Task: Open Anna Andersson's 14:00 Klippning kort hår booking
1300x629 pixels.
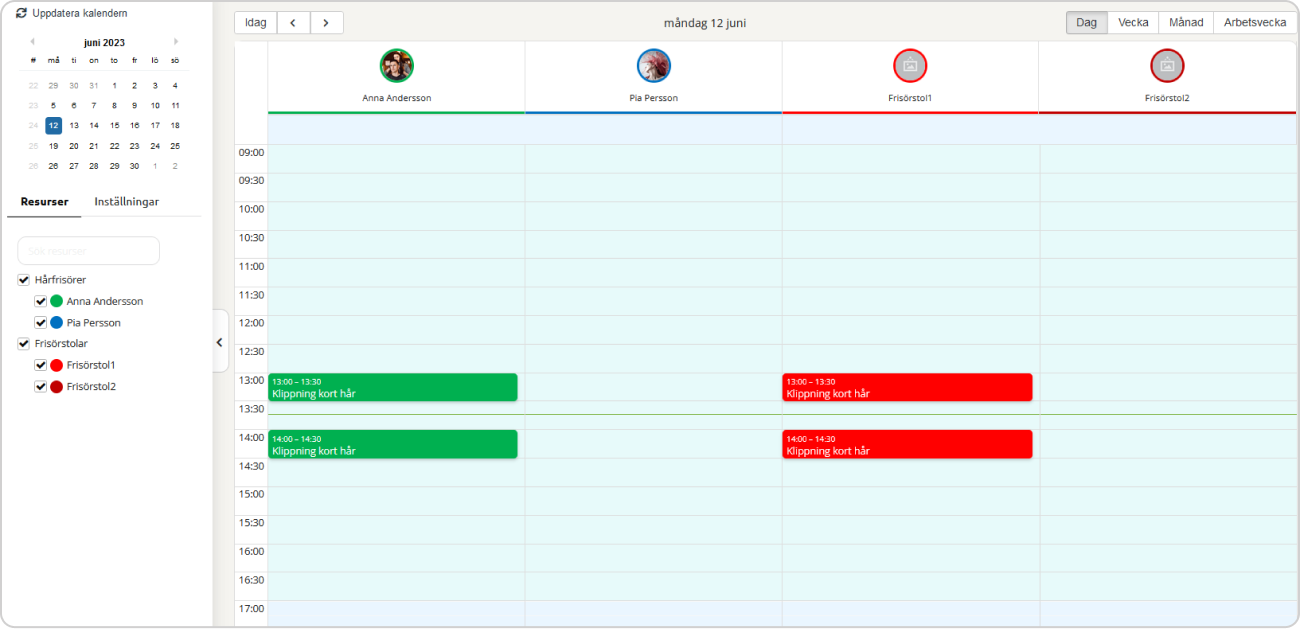Action: pyautogui.click(x=393, y=445)
